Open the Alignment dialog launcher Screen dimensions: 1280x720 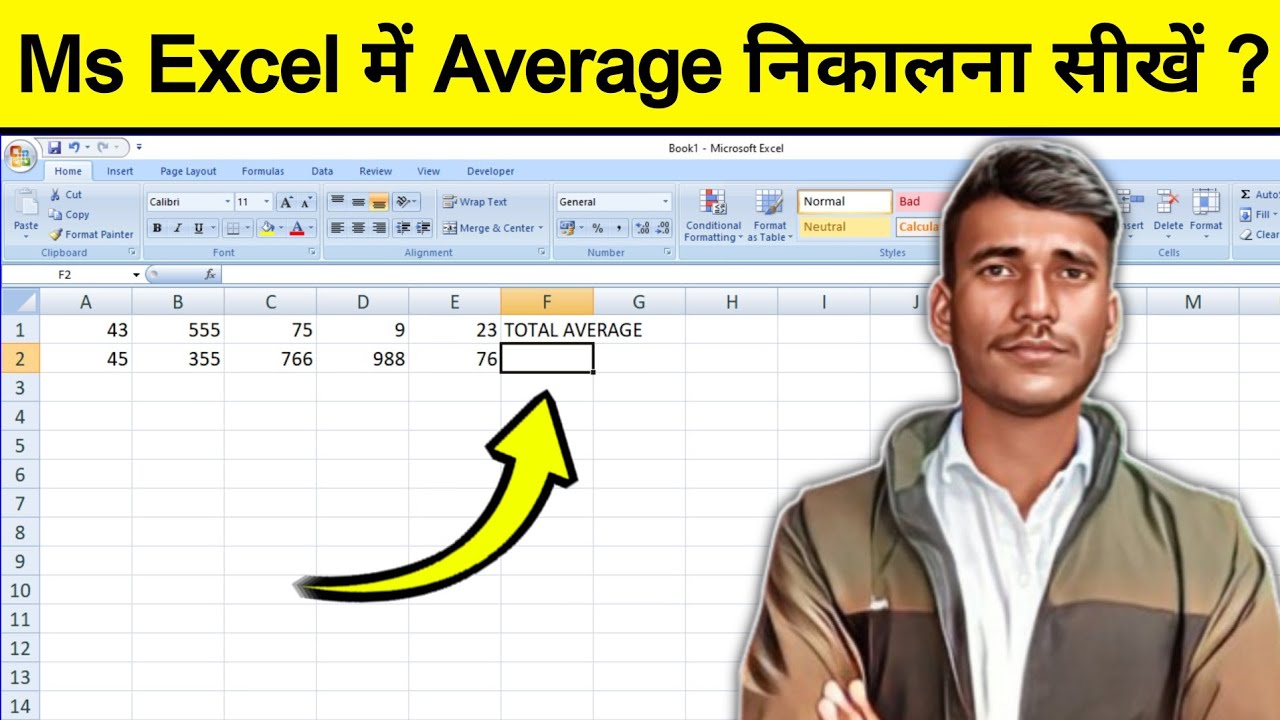click(543, 253)
